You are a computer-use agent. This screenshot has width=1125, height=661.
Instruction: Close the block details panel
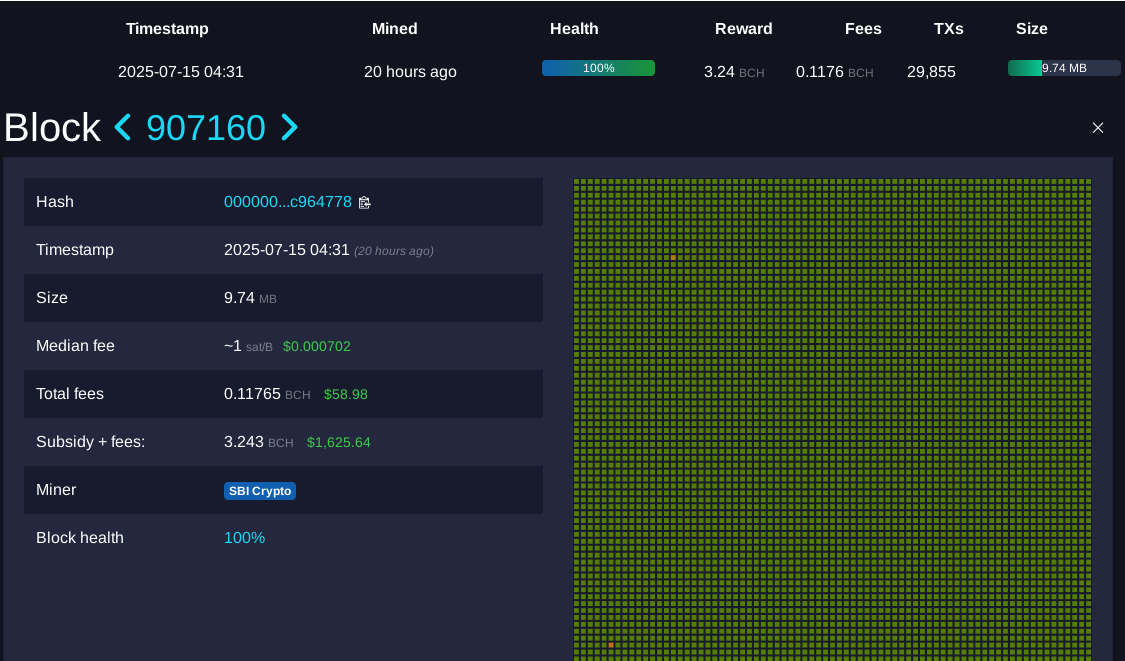click(x=1097, y=128)
